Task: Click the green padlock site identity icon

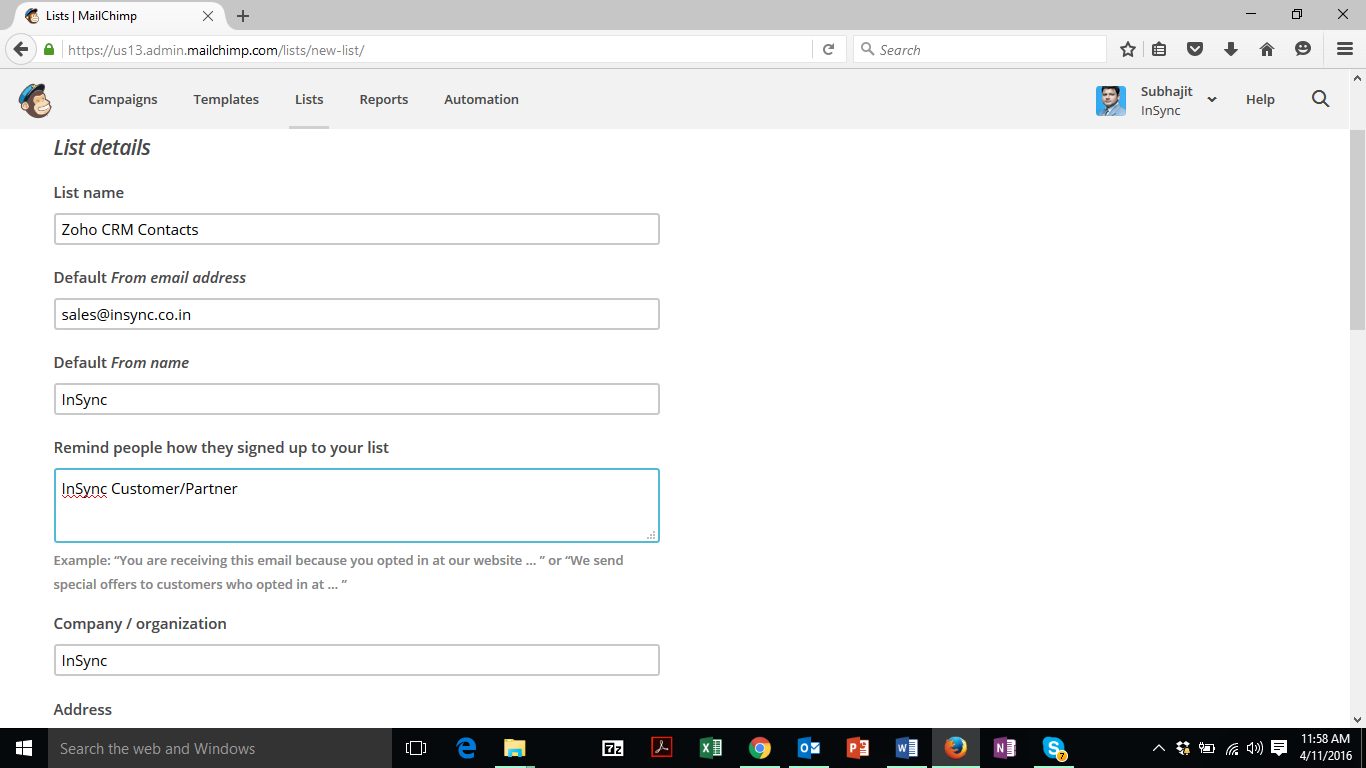Action: [x=48, y=49]
